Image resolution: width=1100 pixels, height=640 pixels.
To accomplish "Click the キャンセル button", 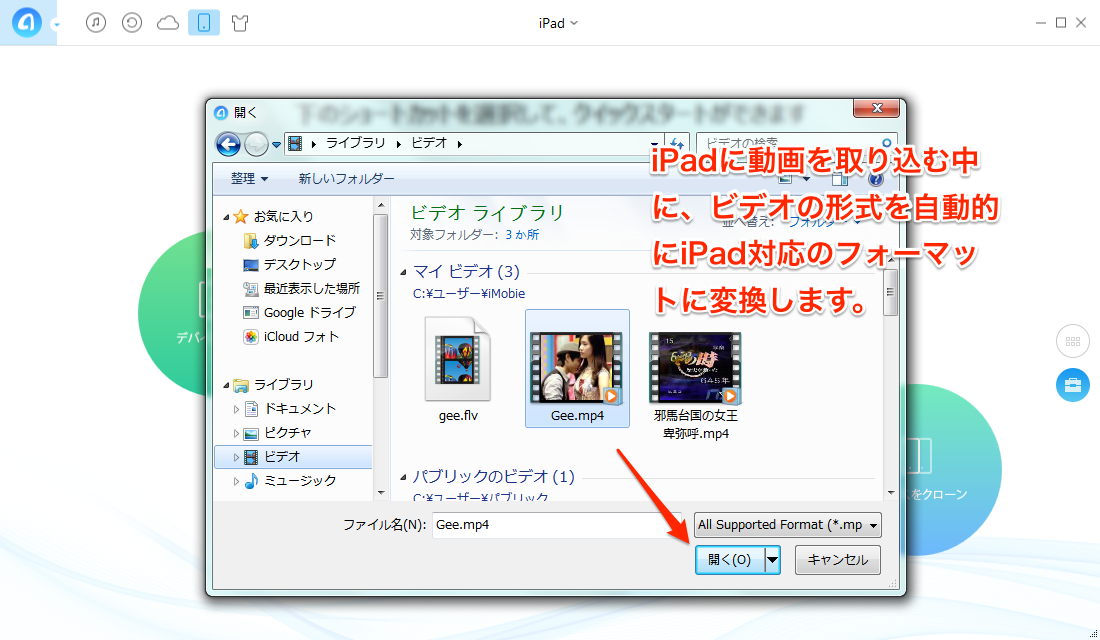I will (x=837, y=560).
